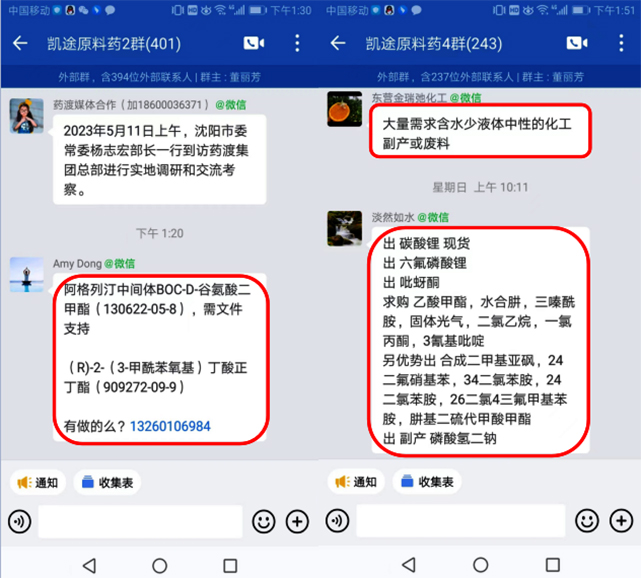Open attachment plus menu in right chat

(x=621, y=521)
